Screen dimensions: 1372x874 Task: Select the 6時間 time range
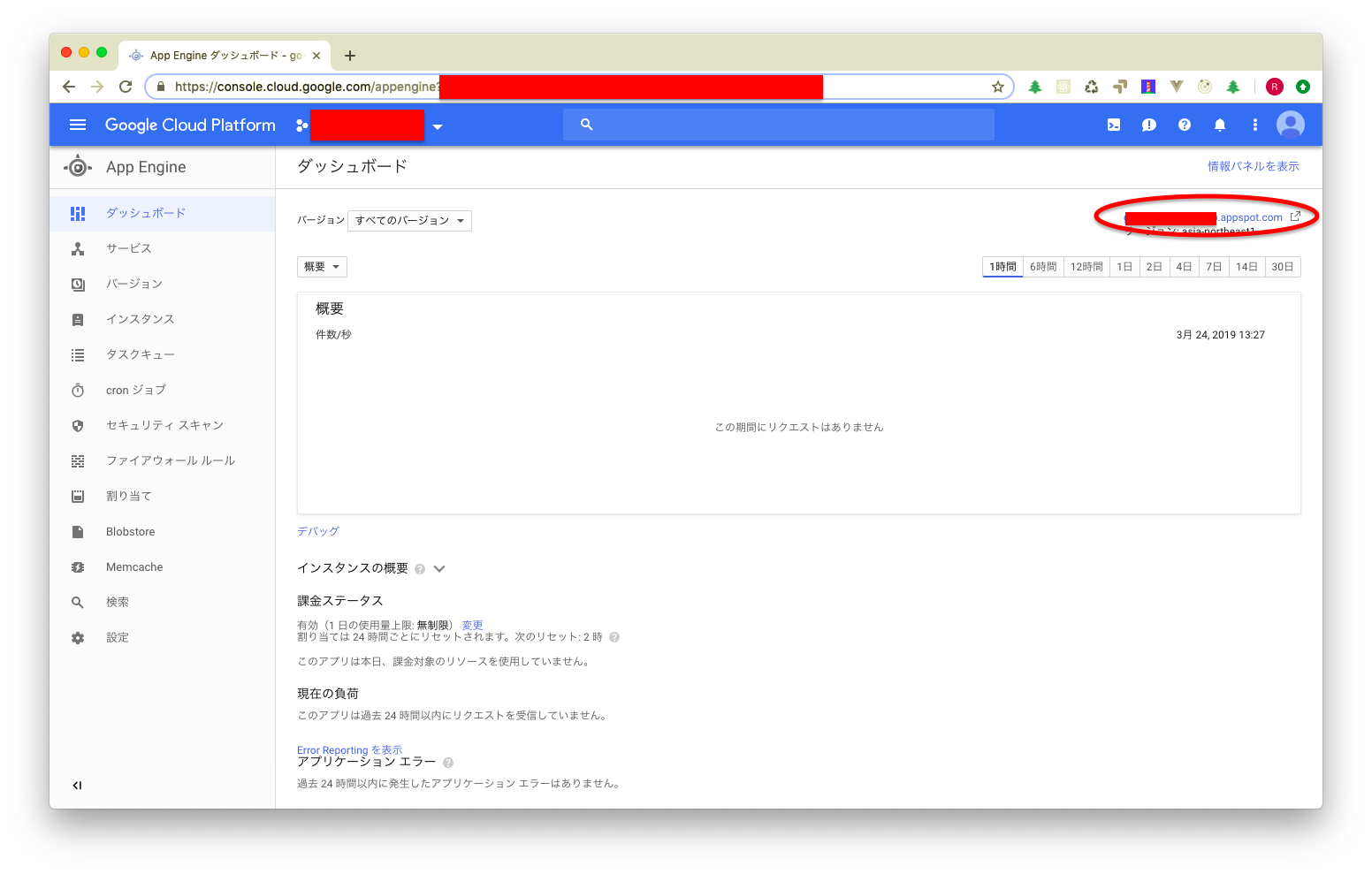(1042, 266)
